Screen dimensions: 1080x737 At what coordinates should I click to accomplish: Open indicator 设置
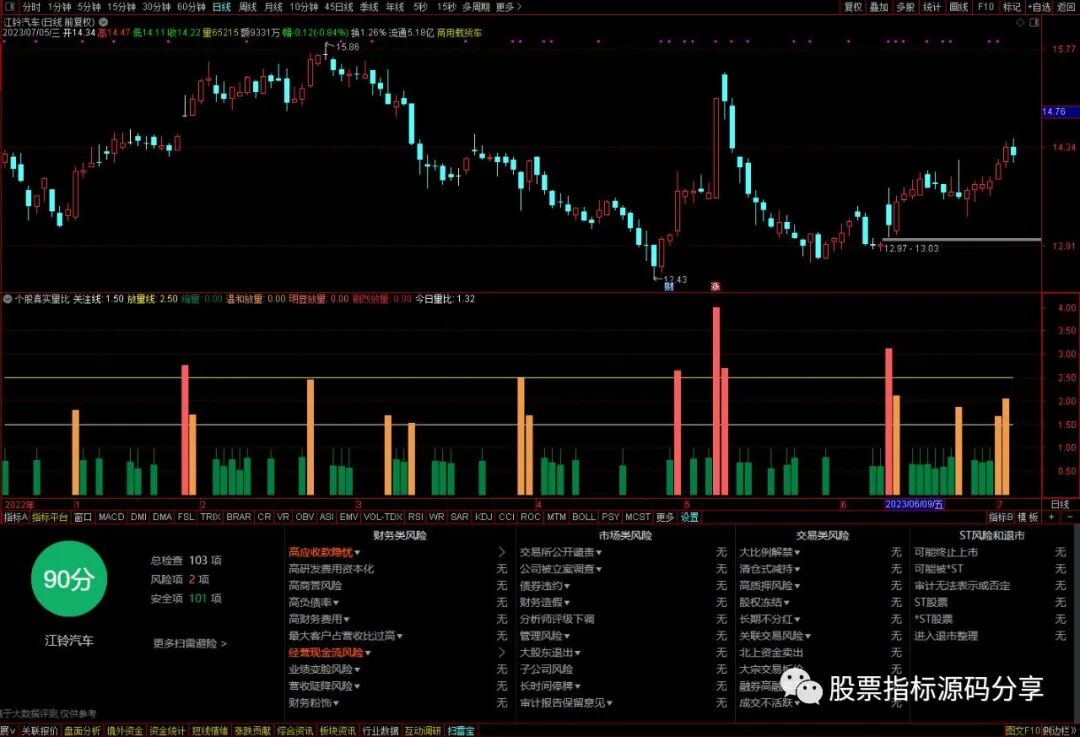689,517
